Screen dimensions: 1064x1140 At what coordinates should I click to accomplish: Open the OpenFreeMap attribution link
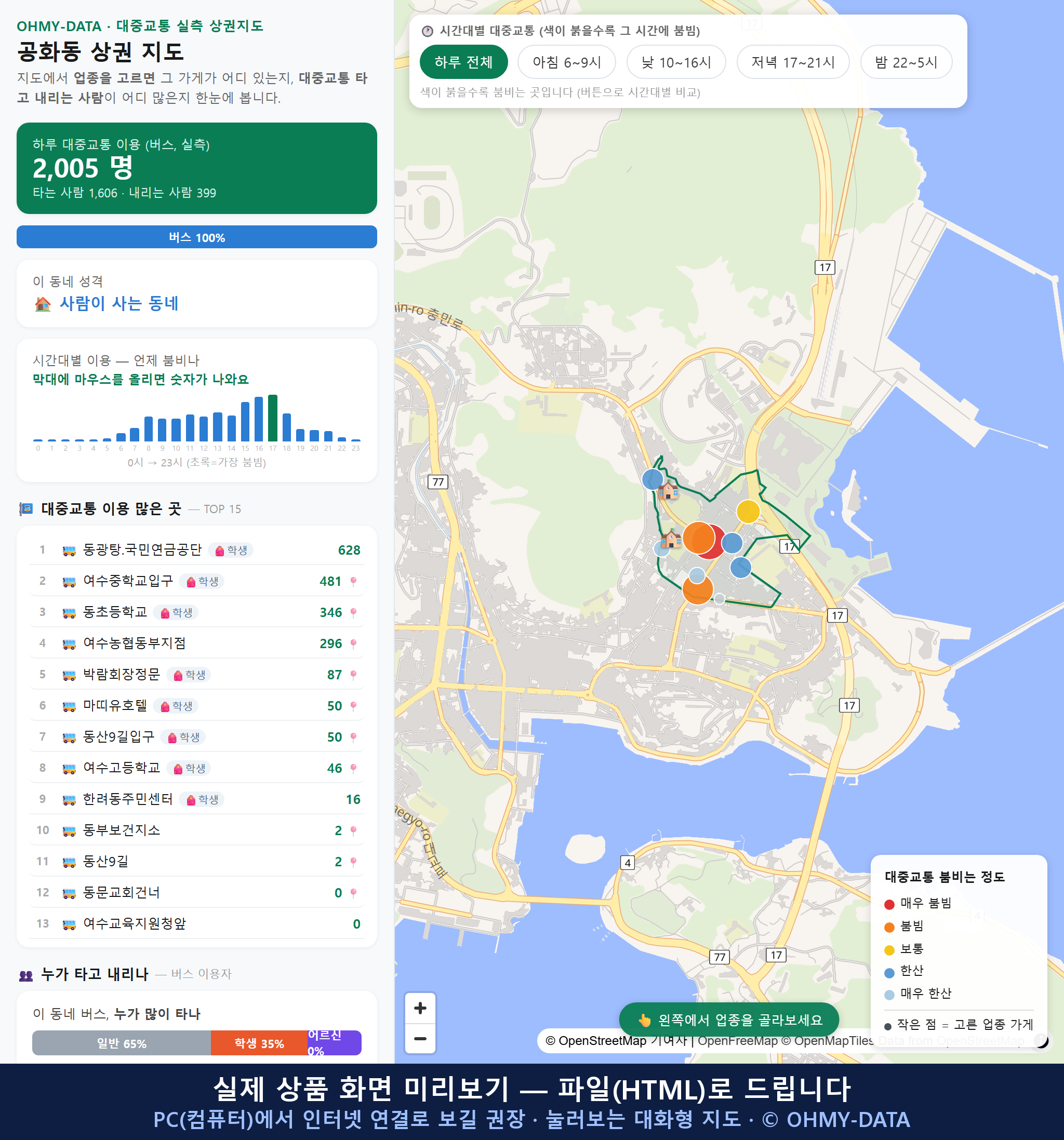click(x=738, y=1040)
